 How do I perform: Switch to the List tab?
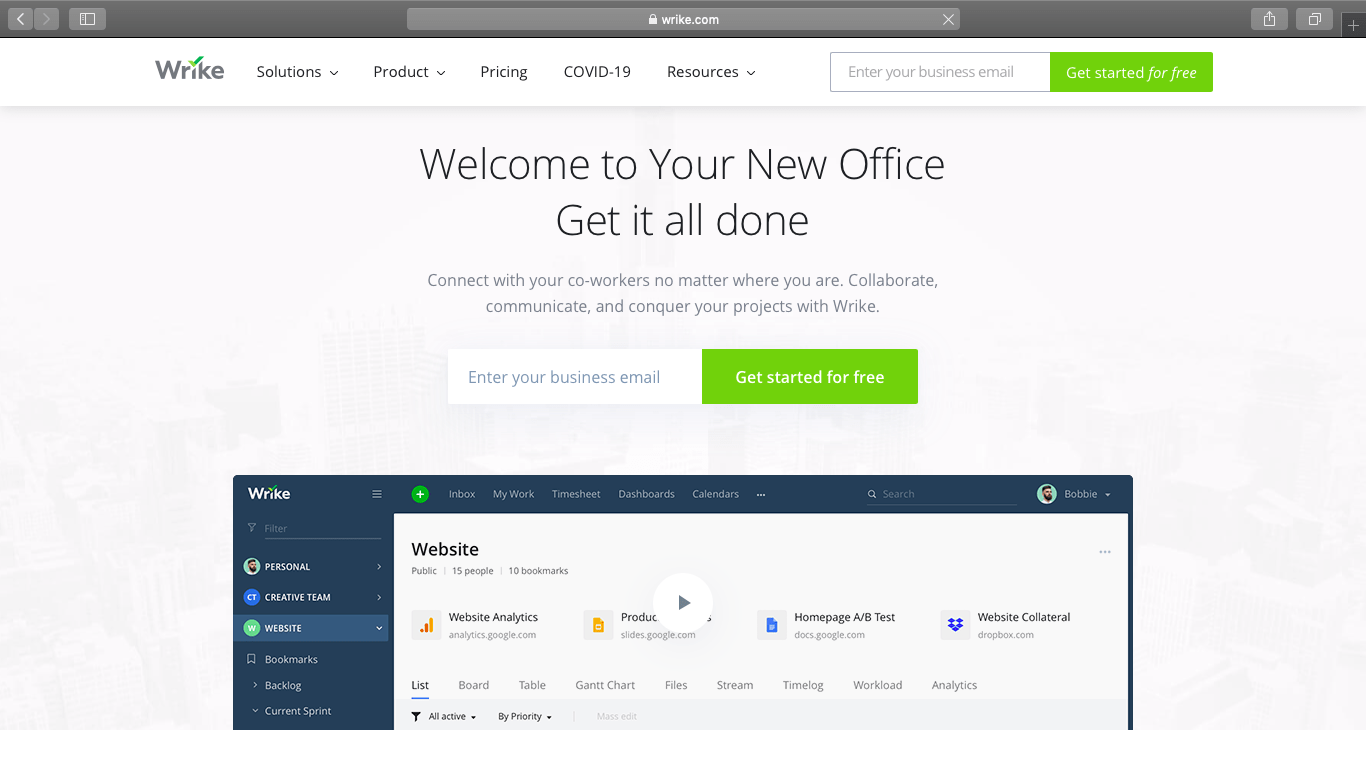coord(420,685)
